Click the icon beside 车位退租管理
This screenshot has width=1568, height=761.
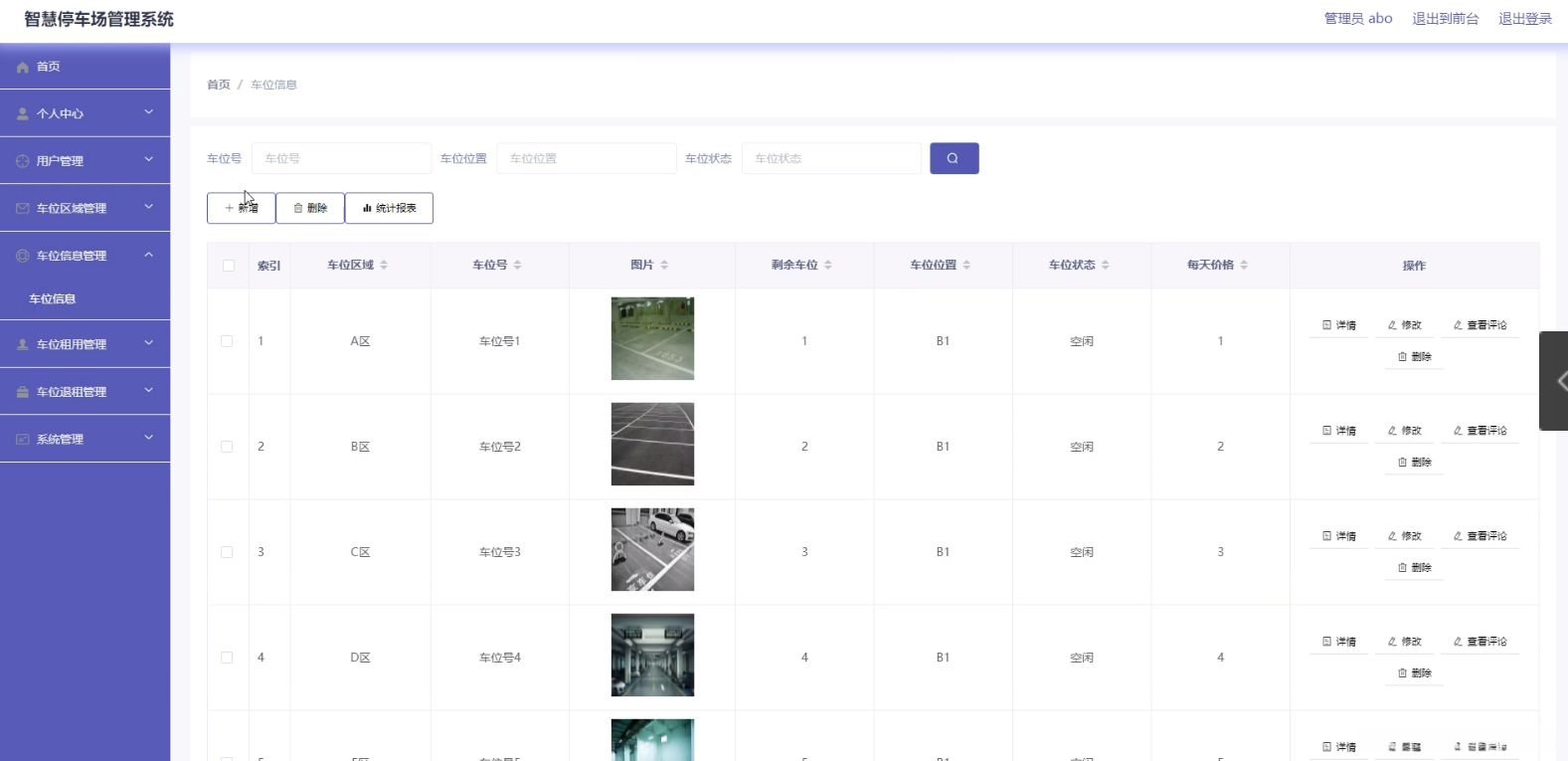(x=23, y=392)
